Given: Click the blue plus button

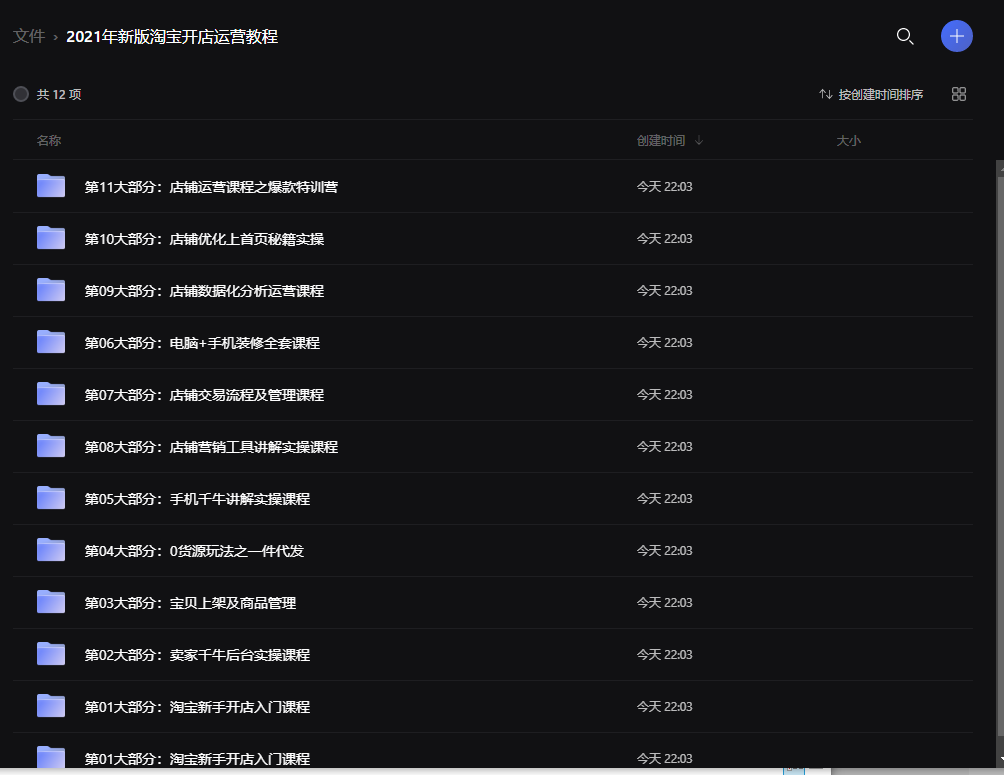Looking at the screenshot, I should pos(956,36).
